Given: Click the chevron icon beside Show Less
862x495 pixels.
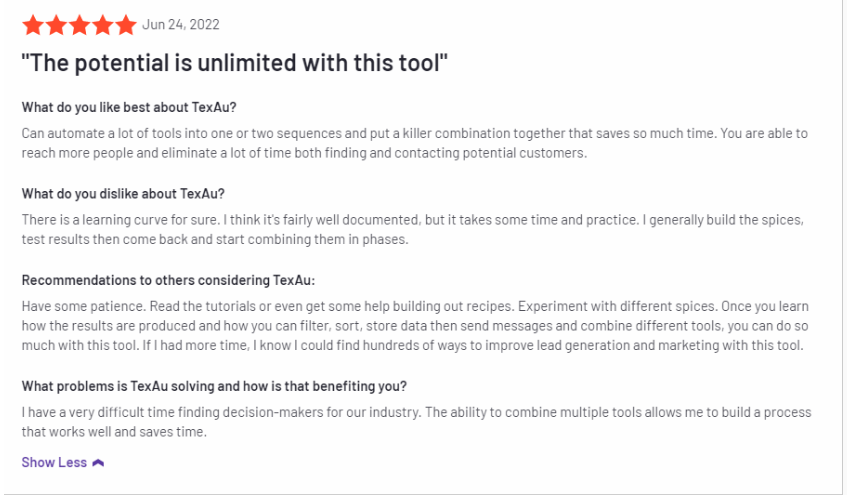Looking at the screenshot, I should [x=98, y=463].
